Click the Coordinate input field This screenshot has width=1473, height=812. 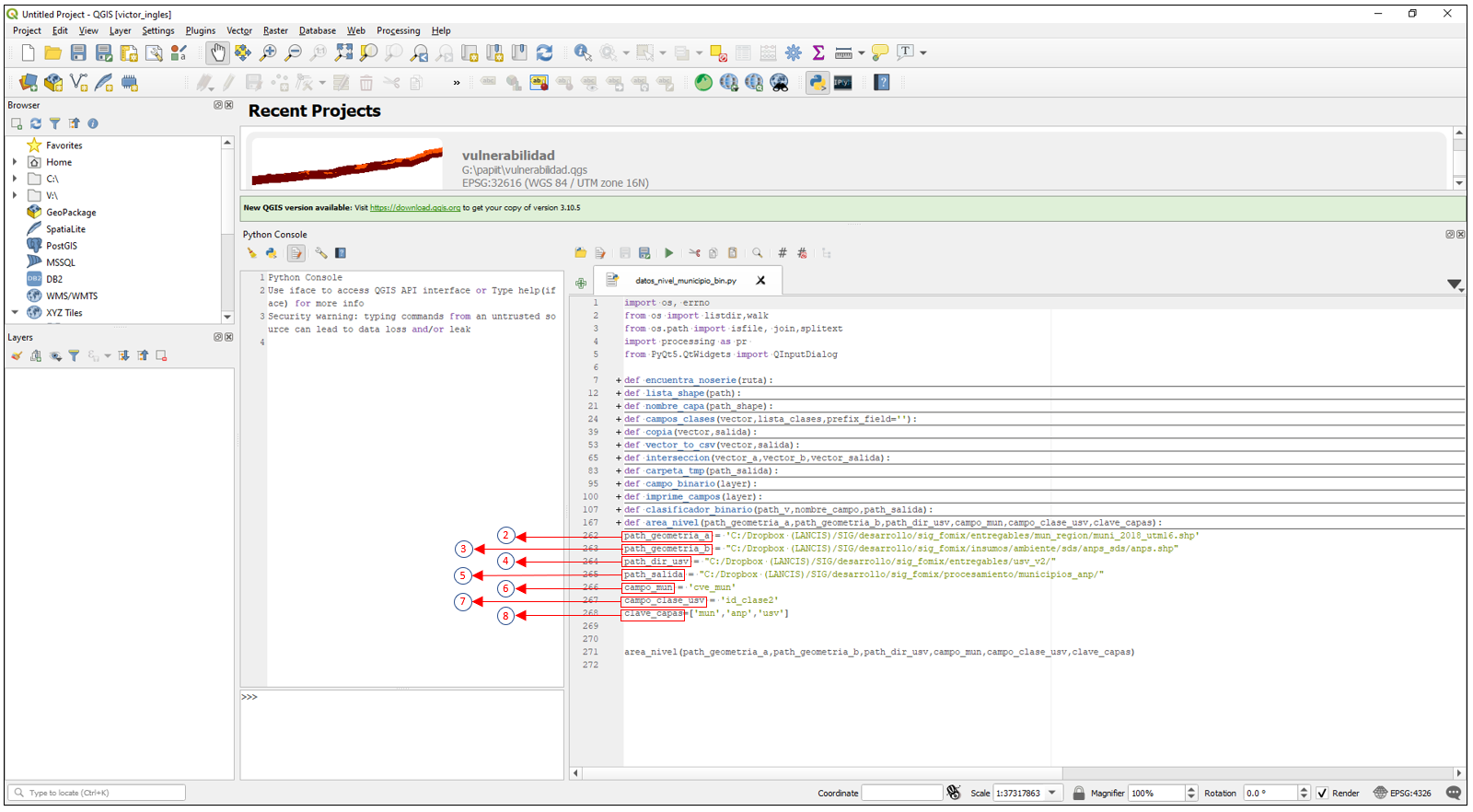pos(902,793)
